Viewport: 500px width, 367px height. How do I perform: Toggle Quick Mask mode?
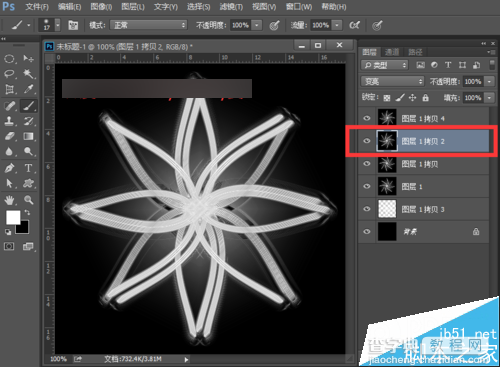pos(9,246)
